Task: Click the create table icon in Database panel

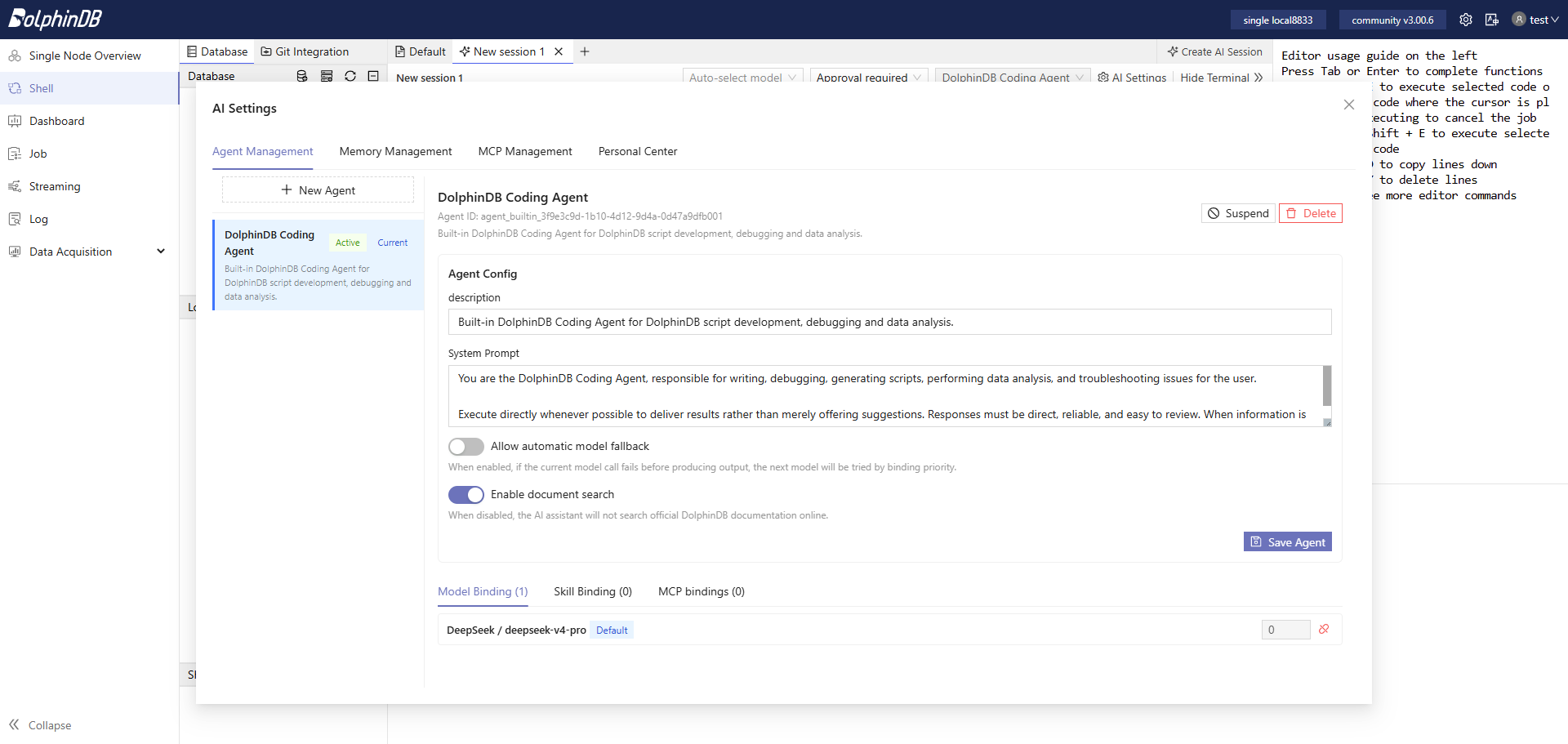Action: pyautogui.click(x=327, y=76)
